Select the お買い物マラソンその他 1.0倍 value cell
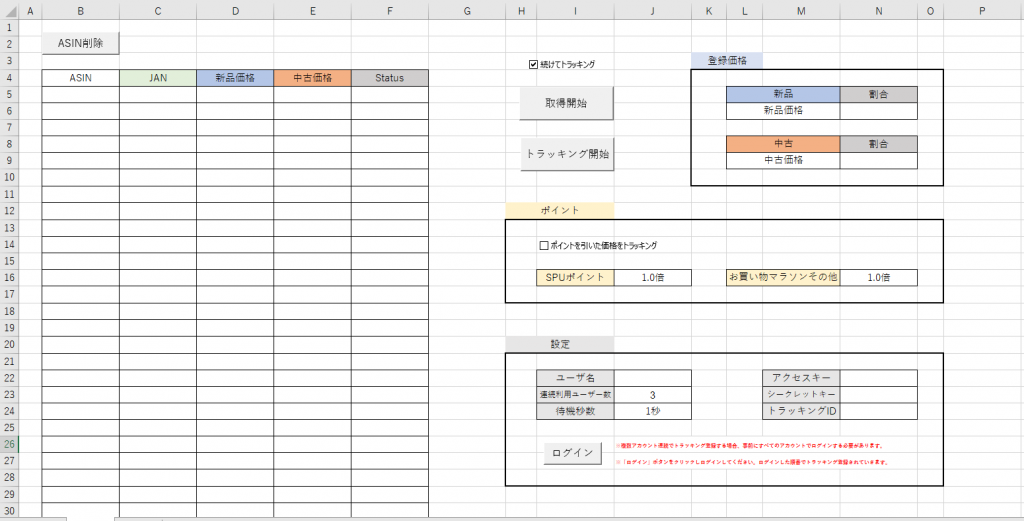 (878, 277)
